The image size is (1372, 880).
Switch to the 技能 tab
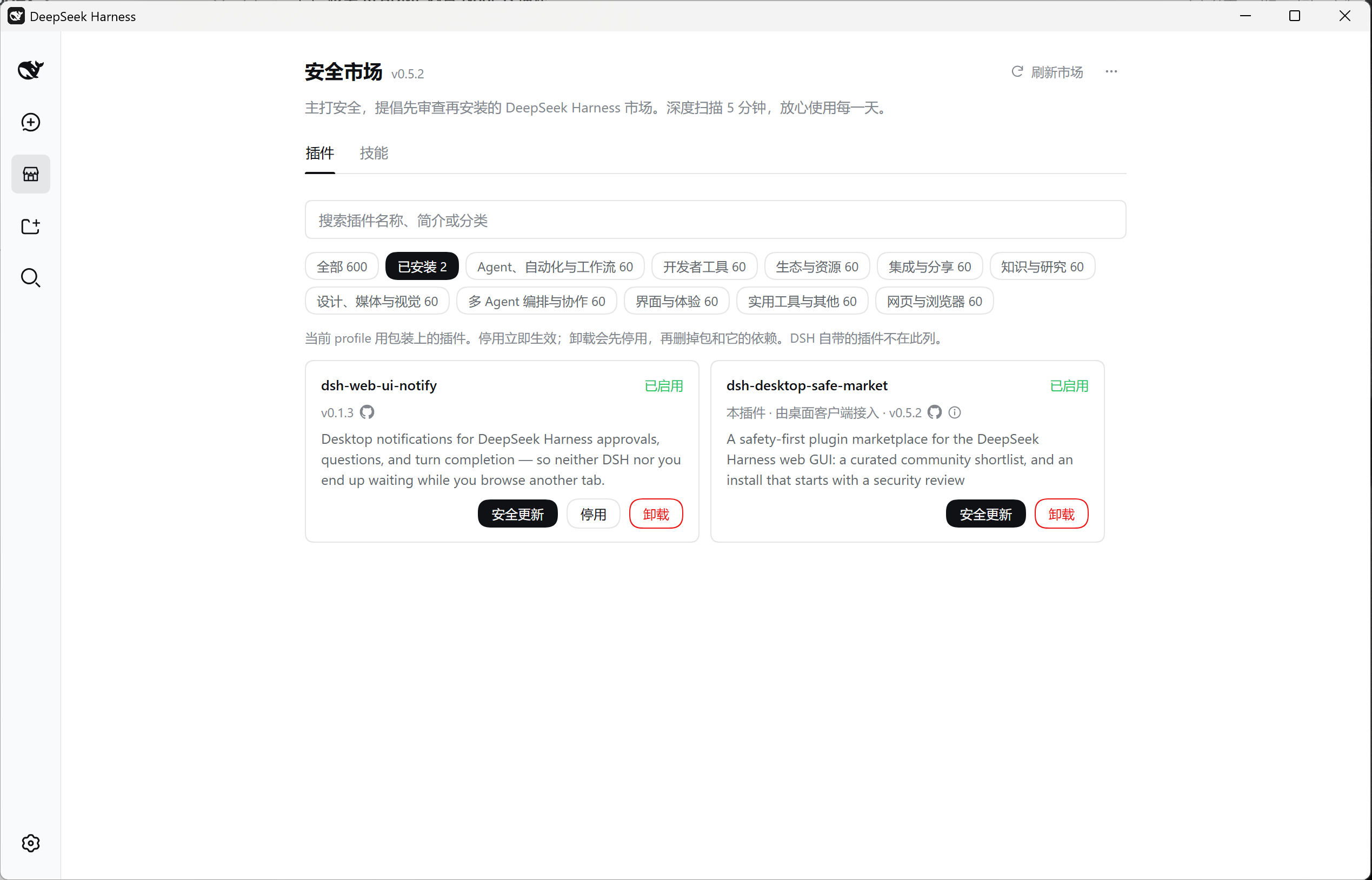click(x=374, y=153)
